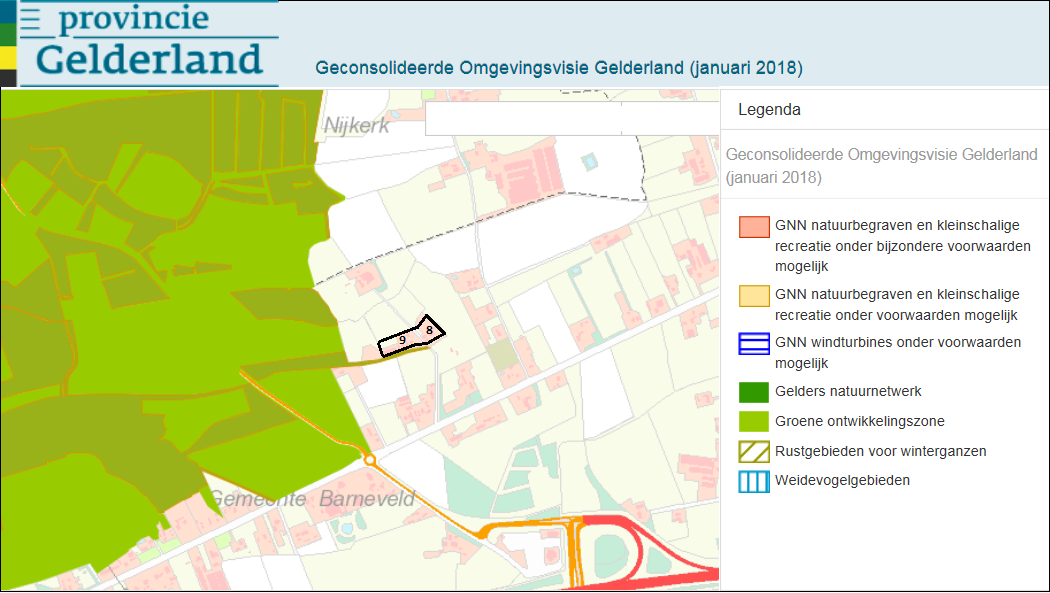Select legend text 'Gelders natuurnetwerk'

click(848, 392)
